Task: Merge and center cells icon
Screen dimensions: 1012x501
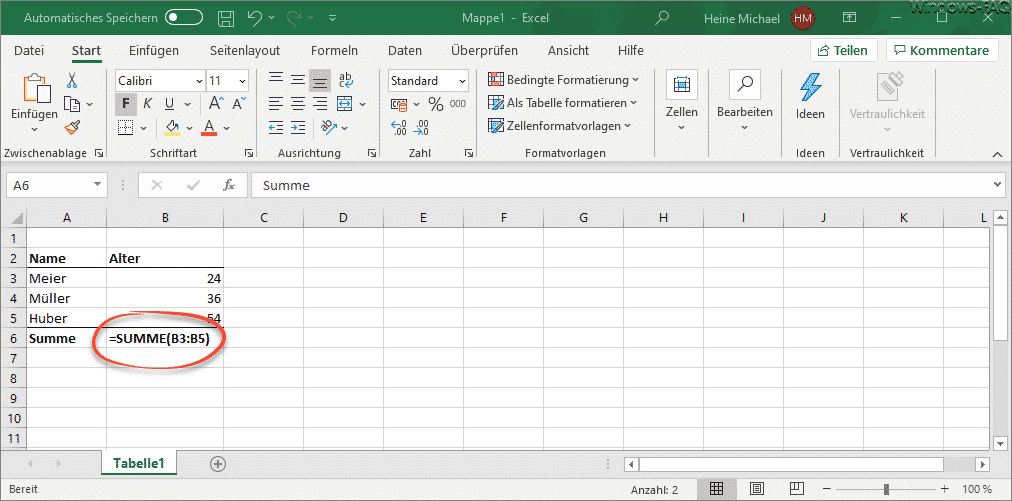Action: click(x=345, y=103)
